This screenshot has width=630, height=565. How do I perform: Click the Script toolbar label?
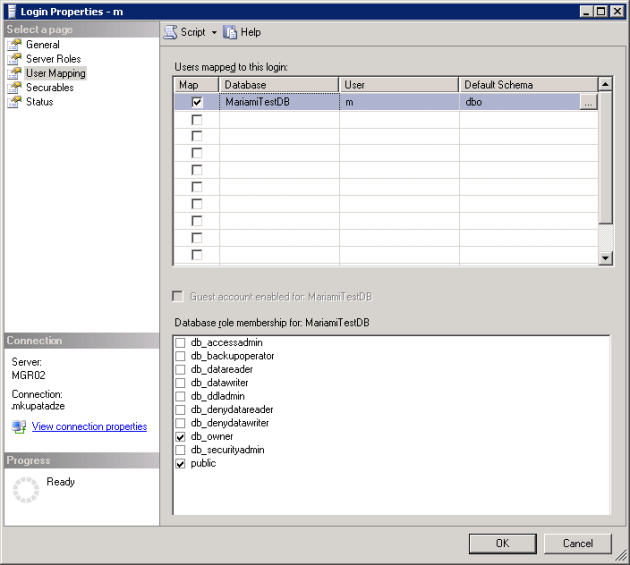pyautogui.click(x=193, y=32)
